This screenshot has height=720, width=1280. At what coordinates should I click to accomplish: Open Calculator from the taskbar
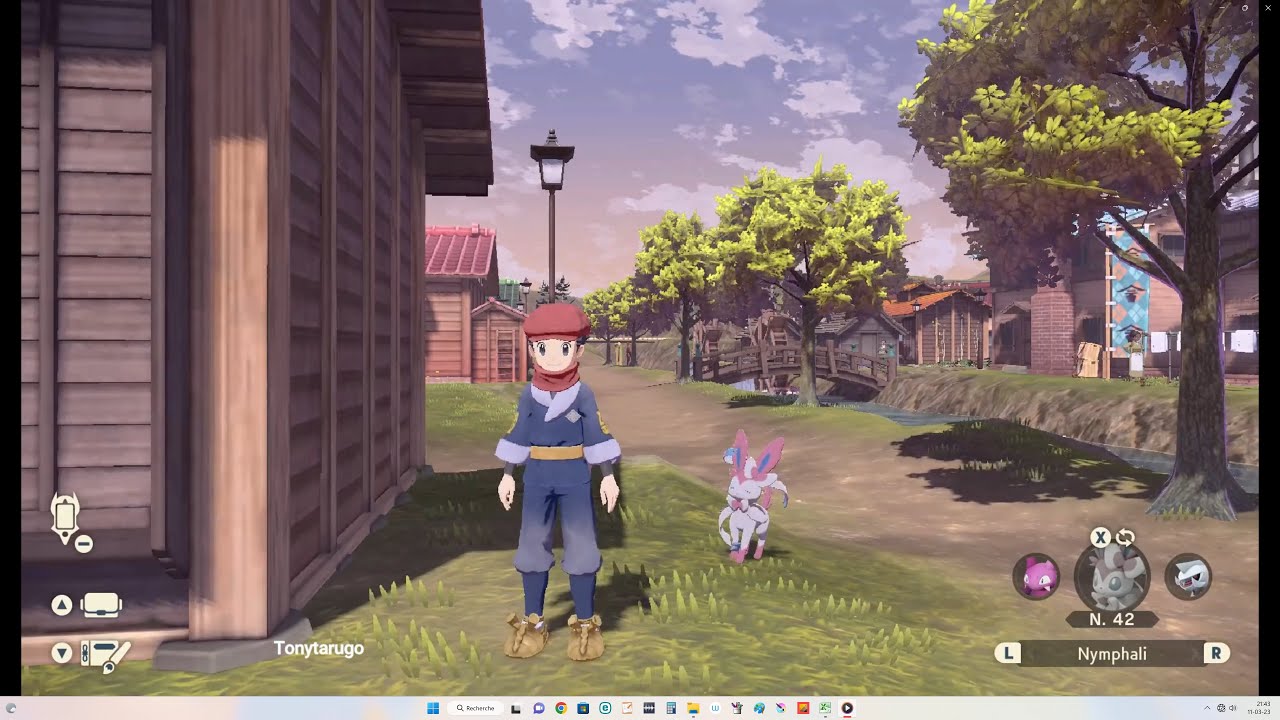click(671, 708)
